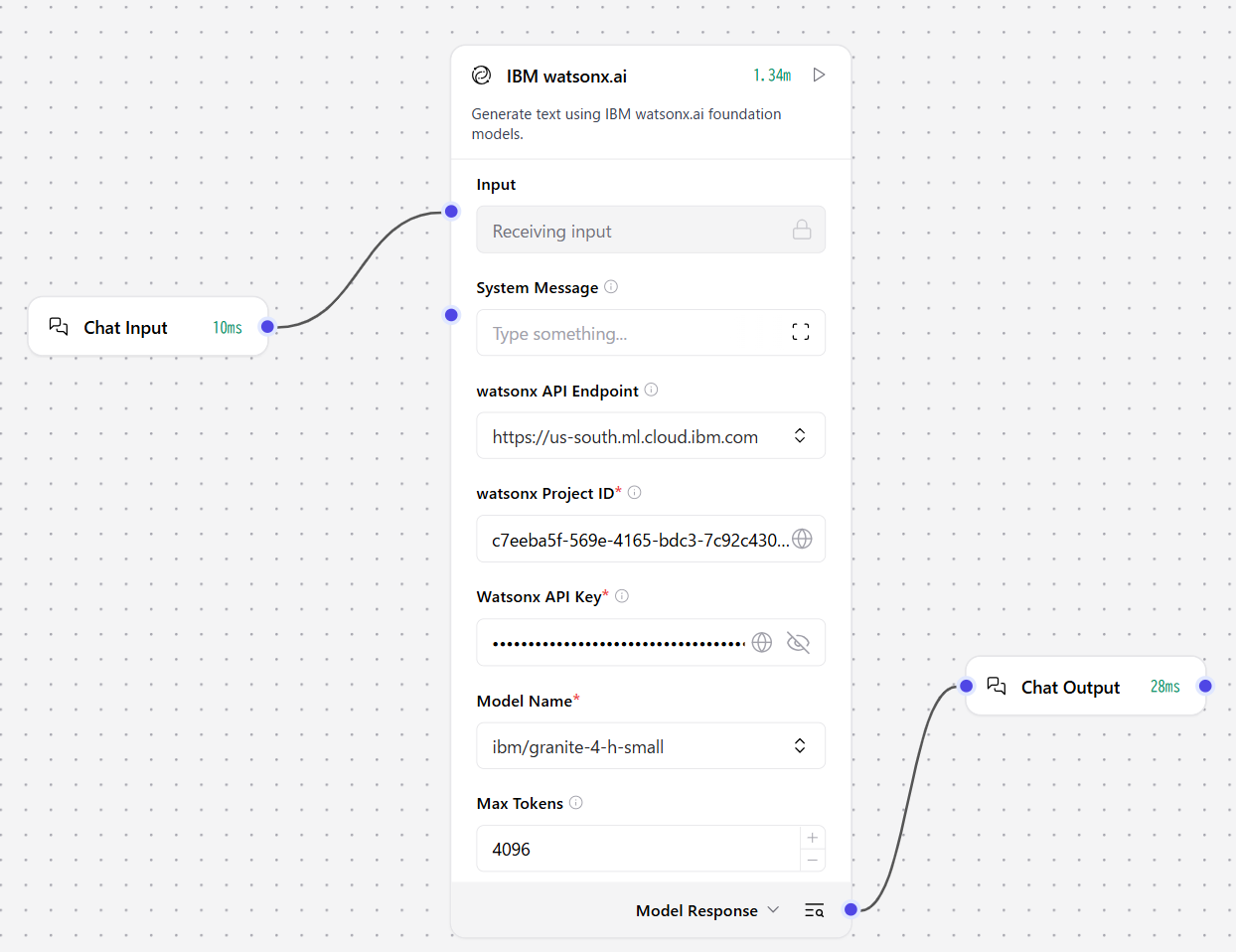This screenshot has height=952, width=1236.
Task: Click the Model Response output port handle
Action: click(851, 909)
